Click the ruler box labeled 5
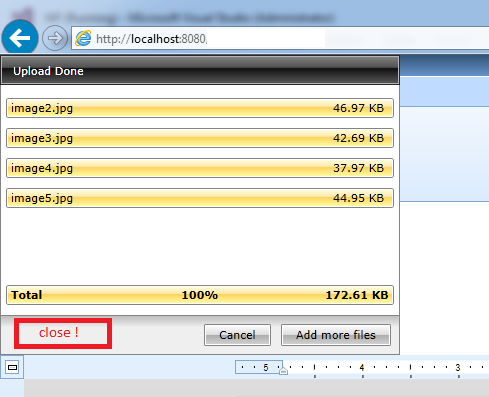The height and width of the screenshot is (397, 489). point(259,367)
